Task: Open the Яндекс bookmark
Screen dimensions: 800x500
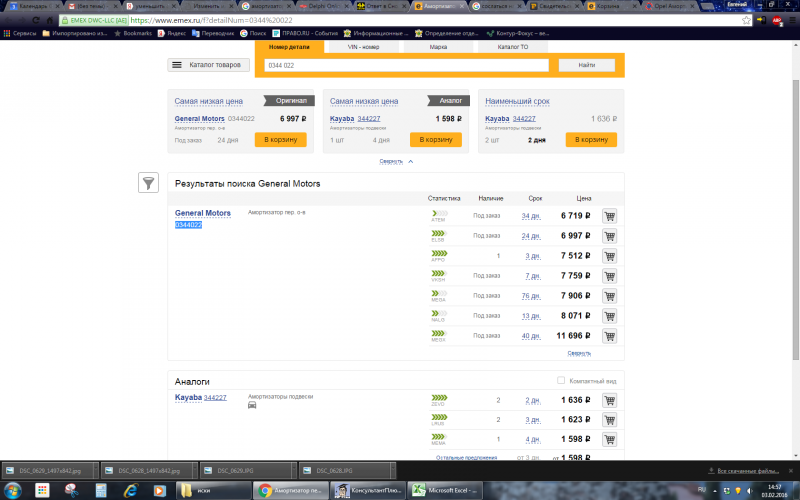Action: click(171, 33)
